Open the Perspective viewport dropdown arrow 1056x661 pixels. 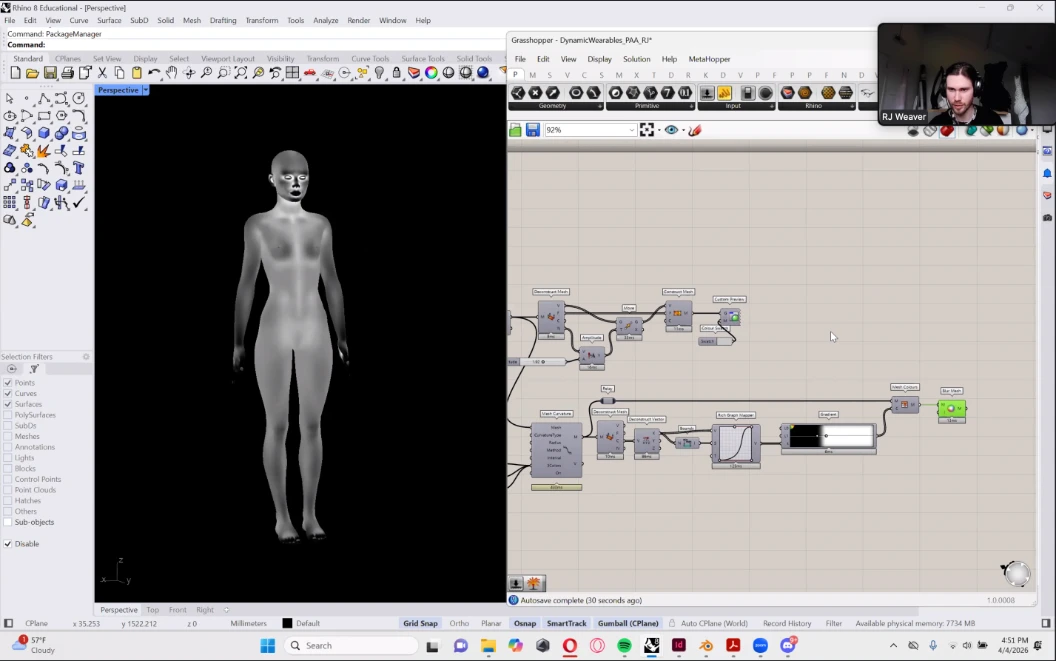(x=145, y=90)
